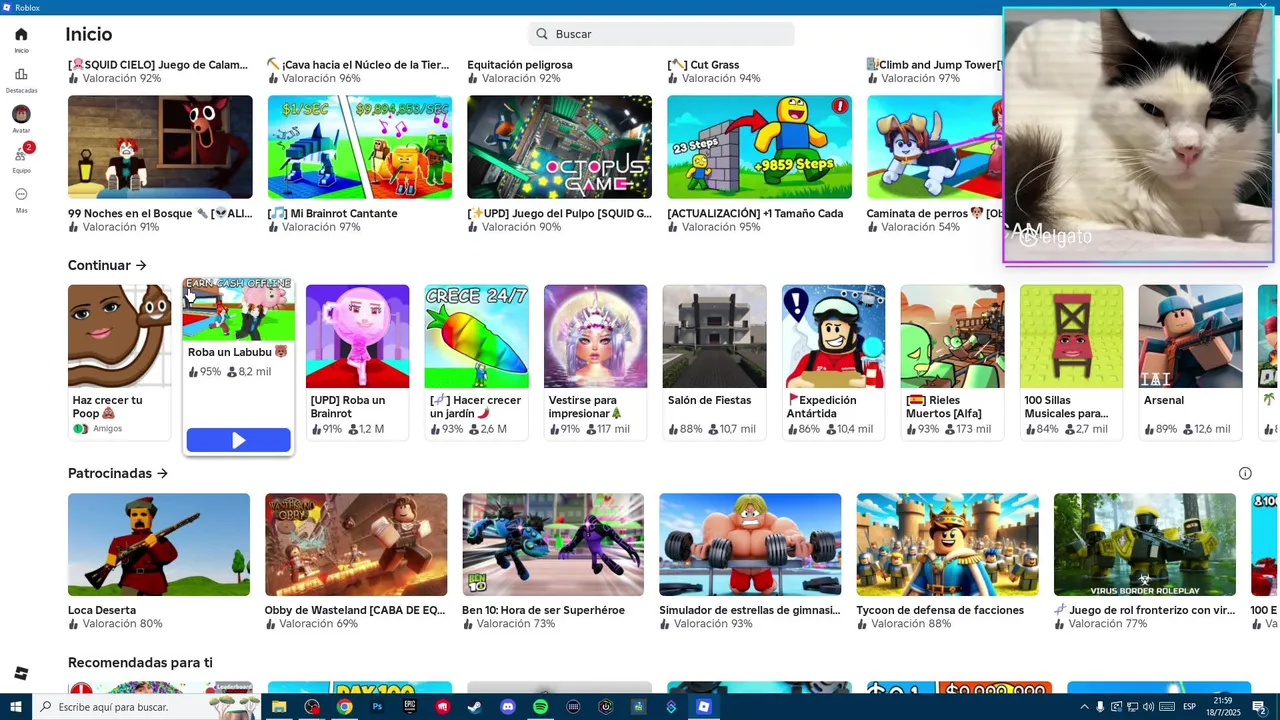Open Photoshop from the taskbar

coord(377,707)
